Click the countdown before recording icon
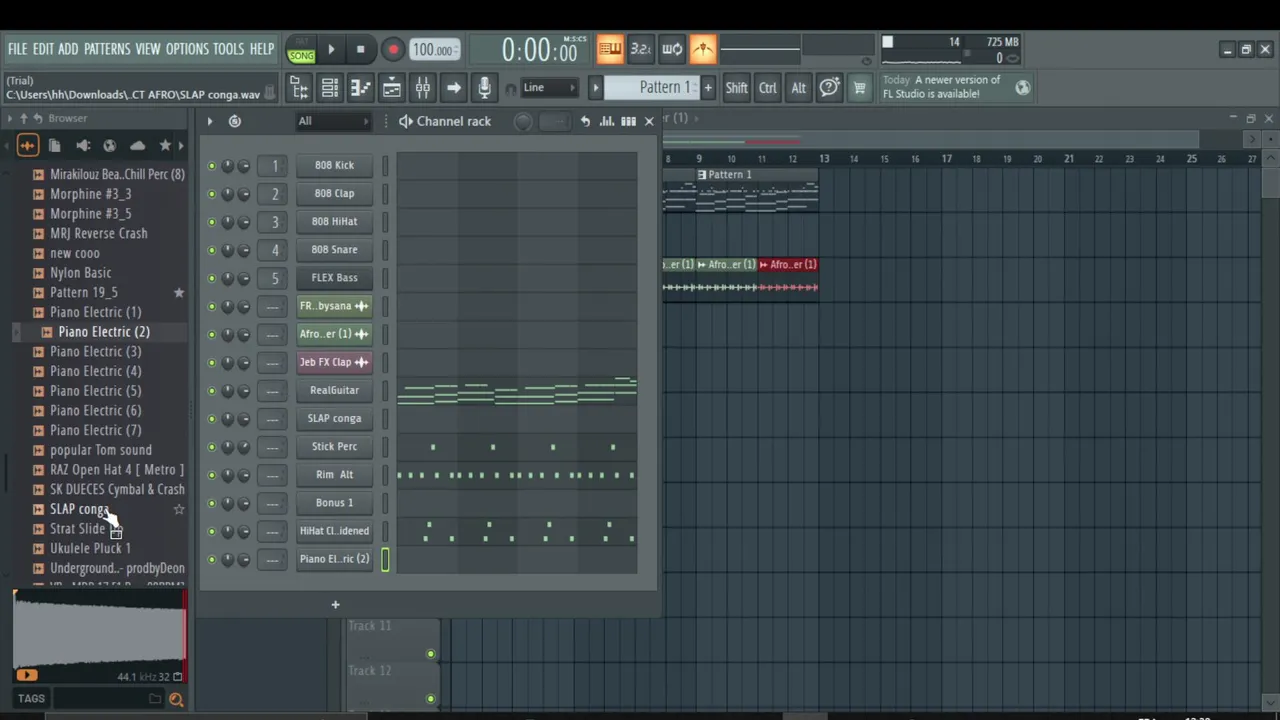 641,49
